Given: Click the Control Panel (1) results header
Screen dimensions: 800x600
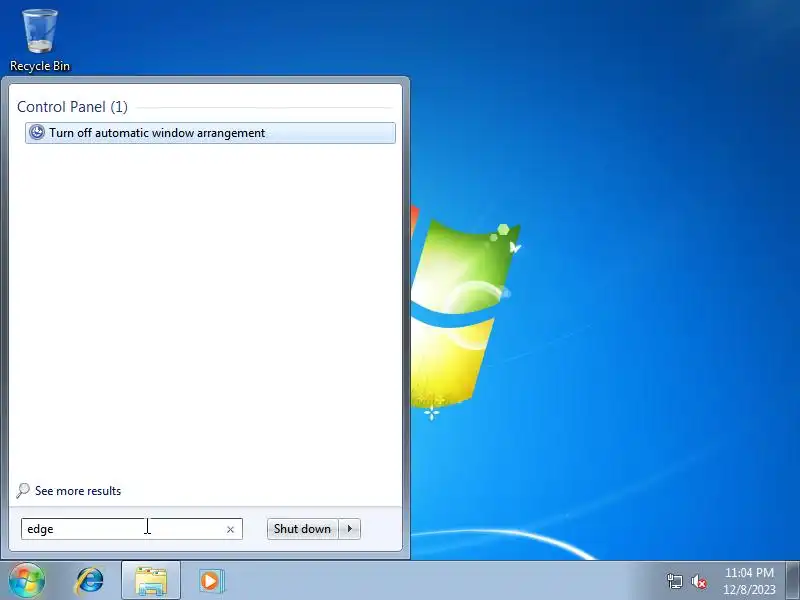Looking at the screenshot, I should coord(72,107).
